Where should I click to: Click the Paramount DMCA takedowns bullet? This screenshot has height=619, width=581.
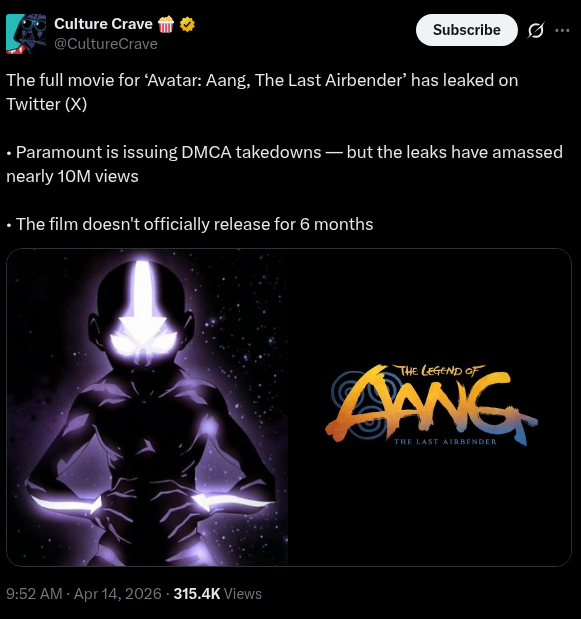tap(284, 164)
